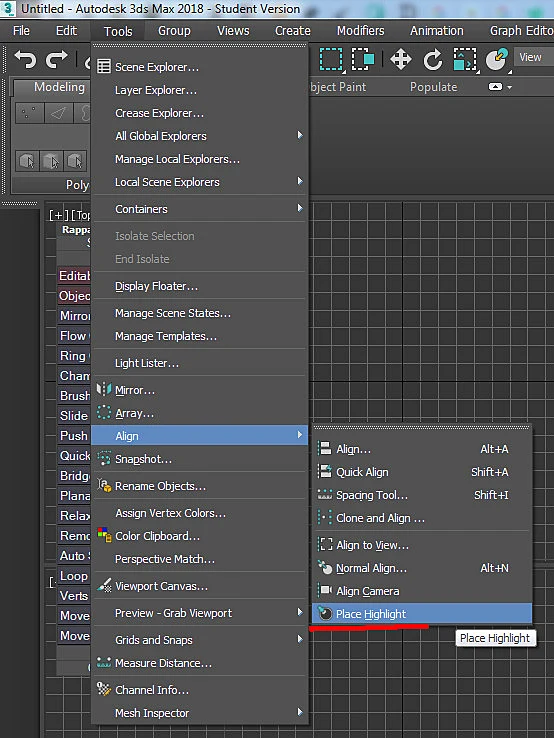The image size is (554, 738).
Task: Click the Scene Explorer table icon
Action: [x=104, y=66]
